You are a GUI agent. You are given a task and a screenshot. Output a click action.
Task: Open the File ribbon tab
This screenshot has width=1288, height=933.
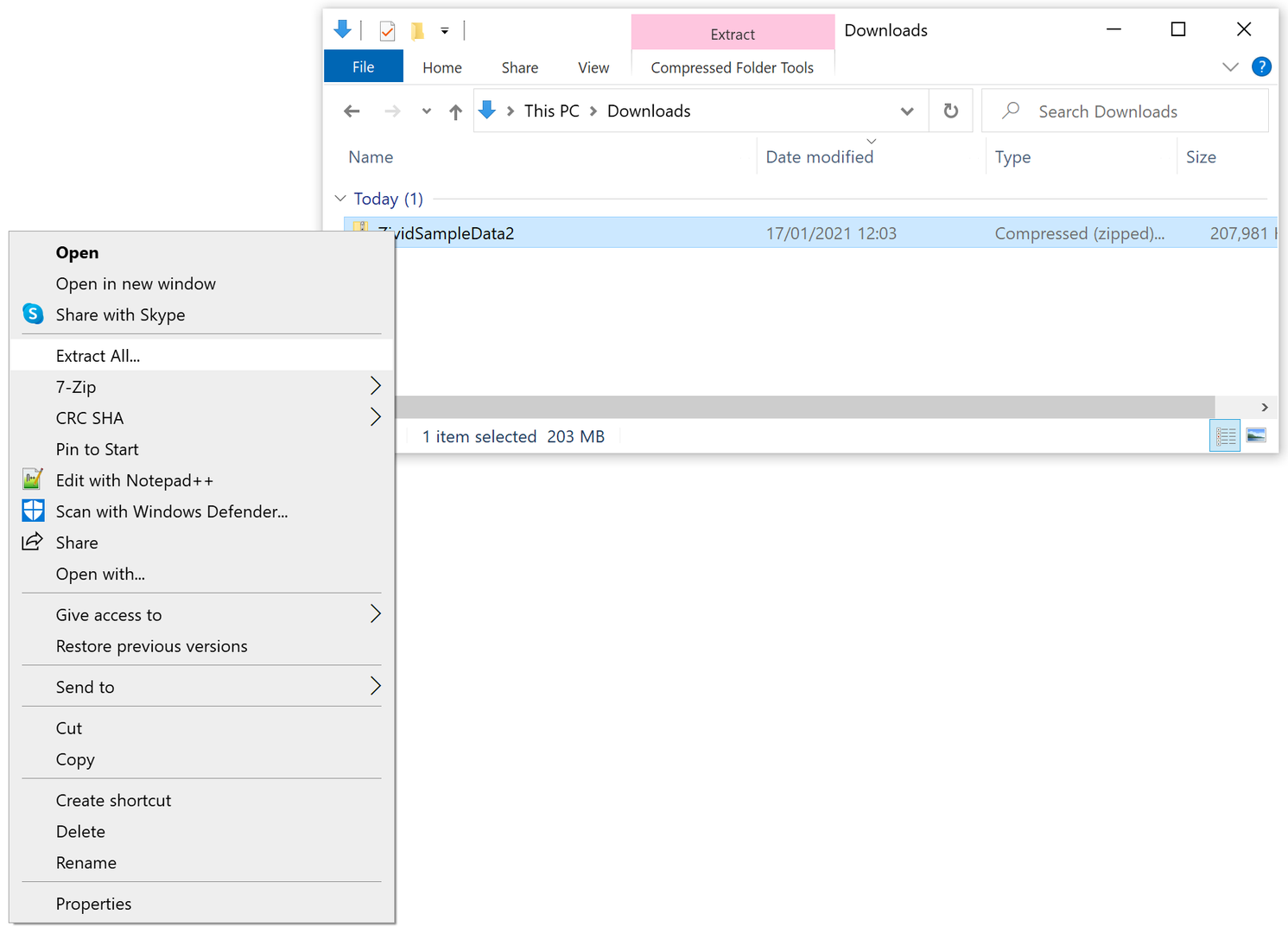[x=363, y=67]
